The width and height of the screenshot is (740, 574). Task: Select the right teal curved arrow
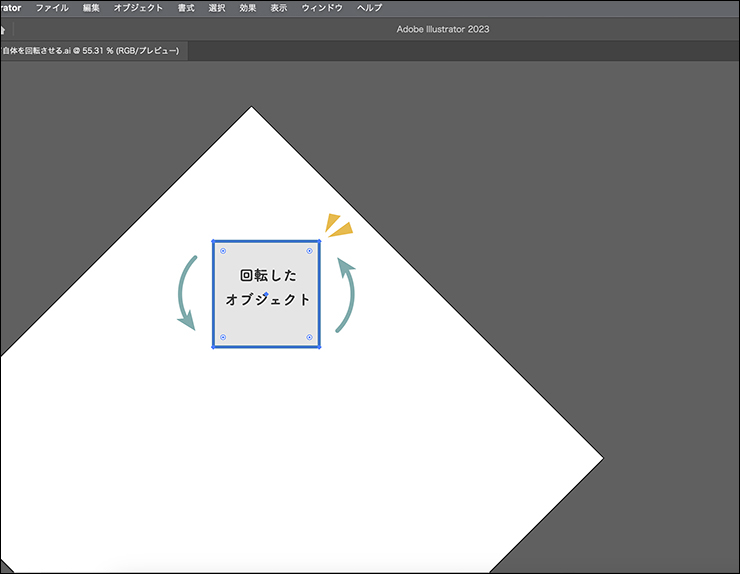pos(347,294)
